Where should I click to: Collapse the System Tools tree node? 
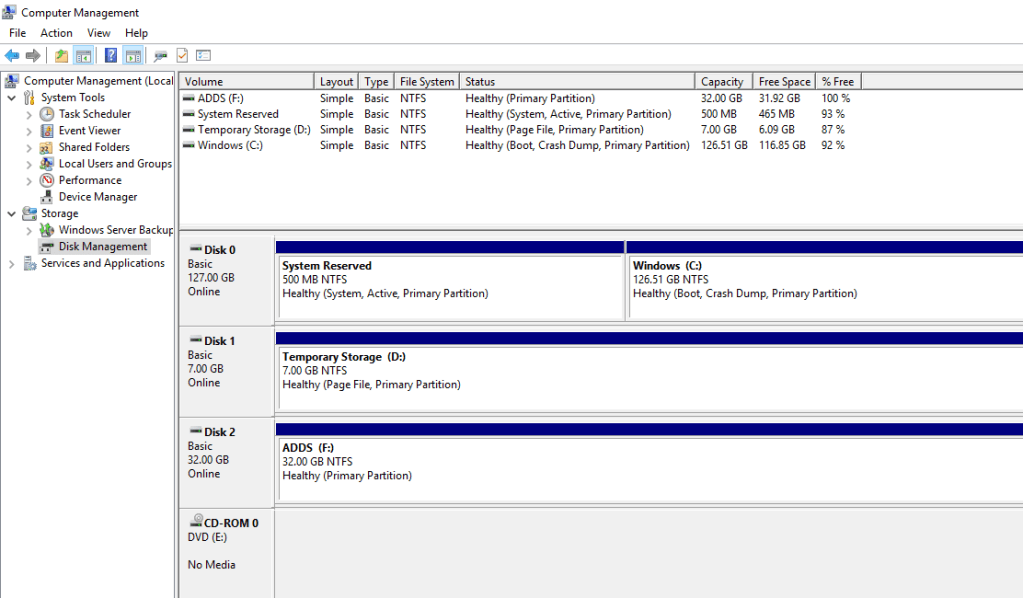click(x=12, y=98)
